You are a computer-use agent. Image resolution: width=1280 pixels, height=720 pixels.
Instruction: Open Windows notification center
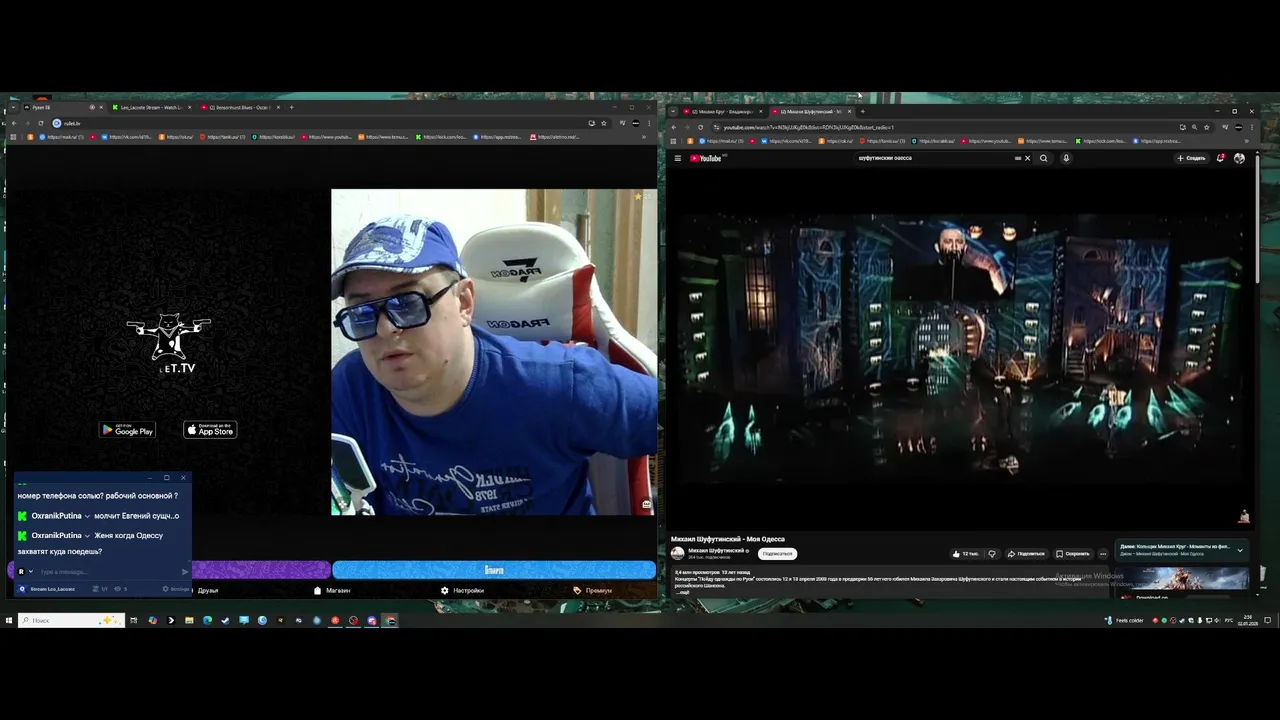point(1268,620)
